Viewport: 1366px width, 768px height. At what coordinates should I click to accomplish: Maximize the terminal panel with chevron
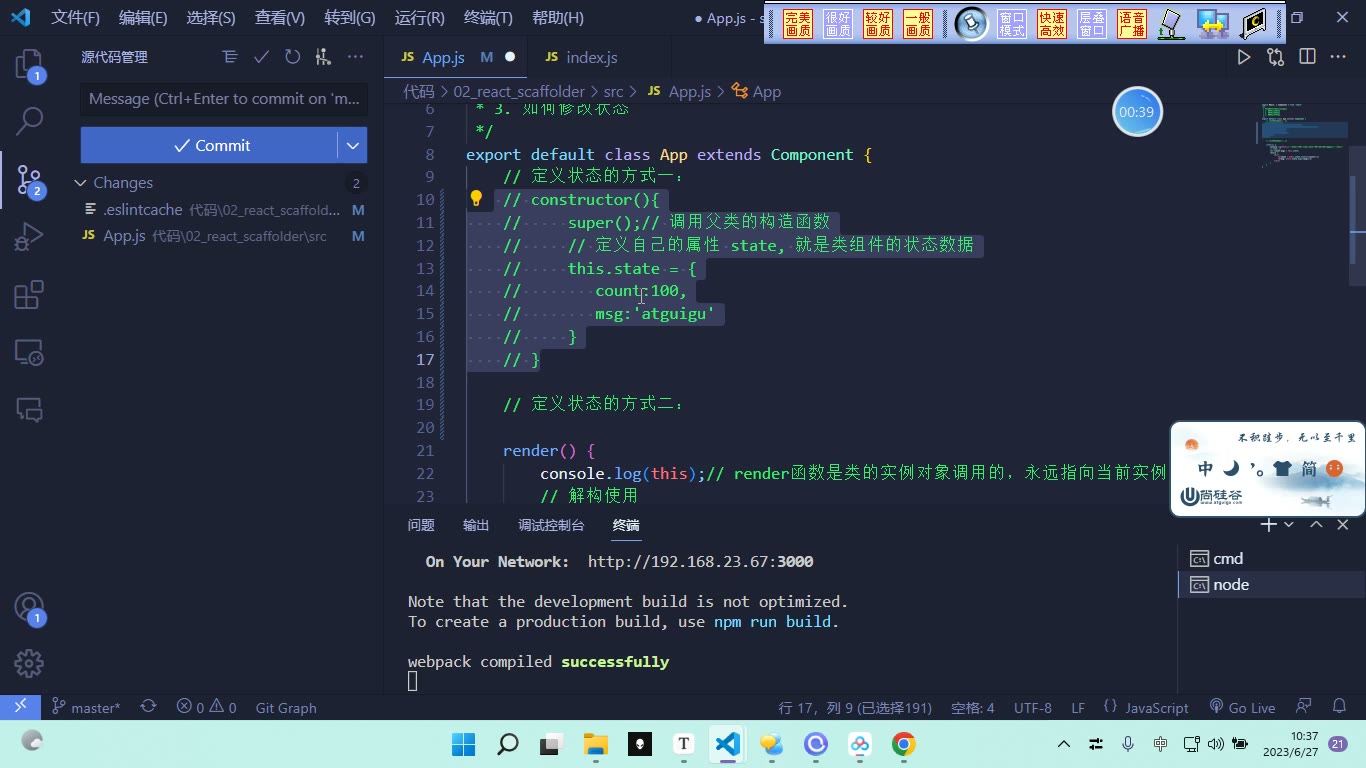(x=1316, y=525)
